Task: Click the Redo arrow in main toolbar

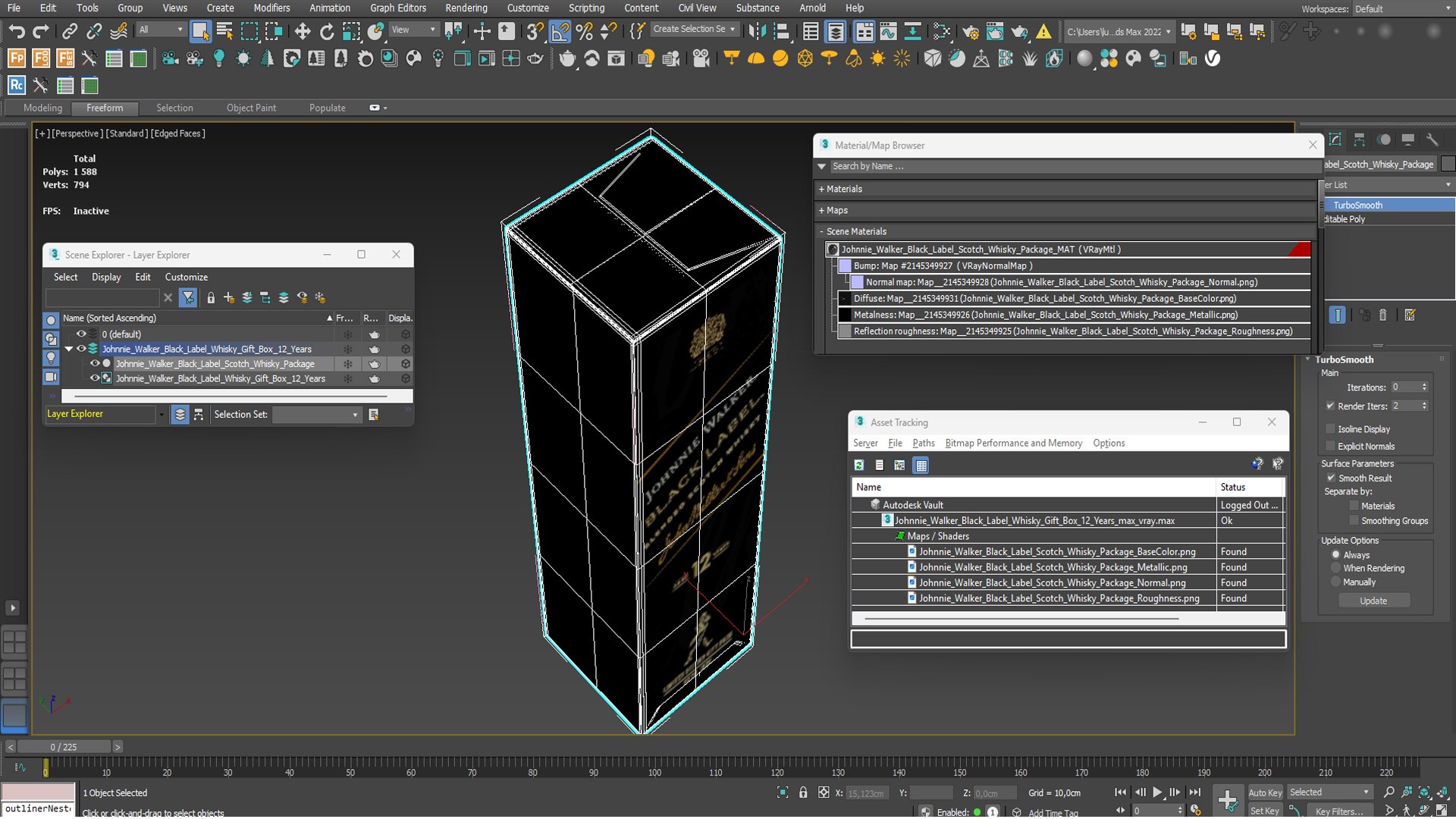Action: click(41, 31)
